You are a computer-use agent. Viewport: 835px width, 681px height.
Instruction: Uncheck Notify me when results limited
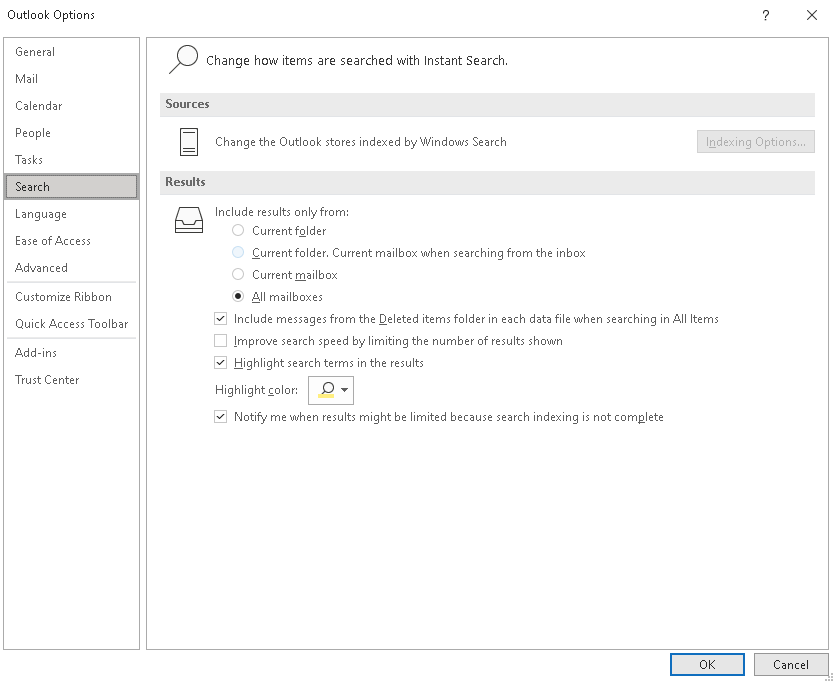220,416
